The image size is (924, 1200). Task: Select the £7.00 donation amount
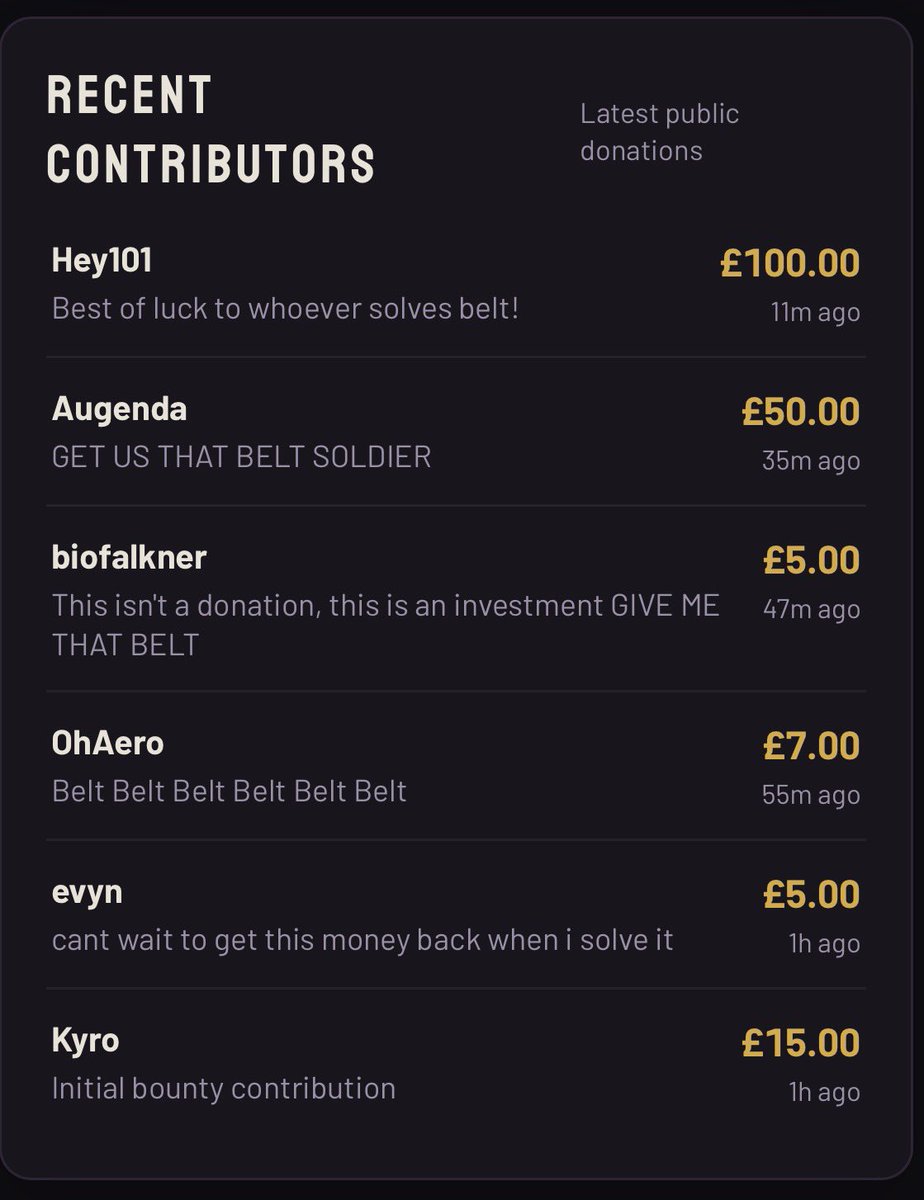pyautogui.click(x=811, y=746)
